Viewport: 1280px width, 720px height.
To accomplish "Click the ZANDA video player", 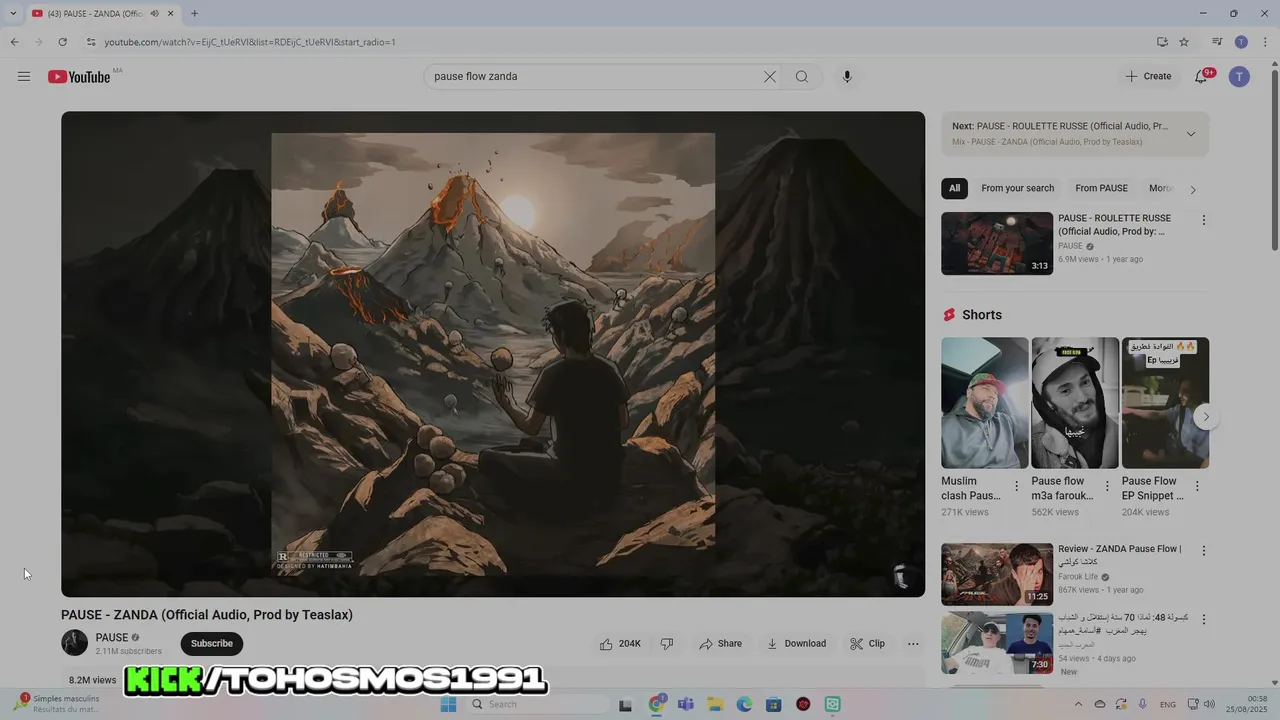I will [x=493, y=354].
